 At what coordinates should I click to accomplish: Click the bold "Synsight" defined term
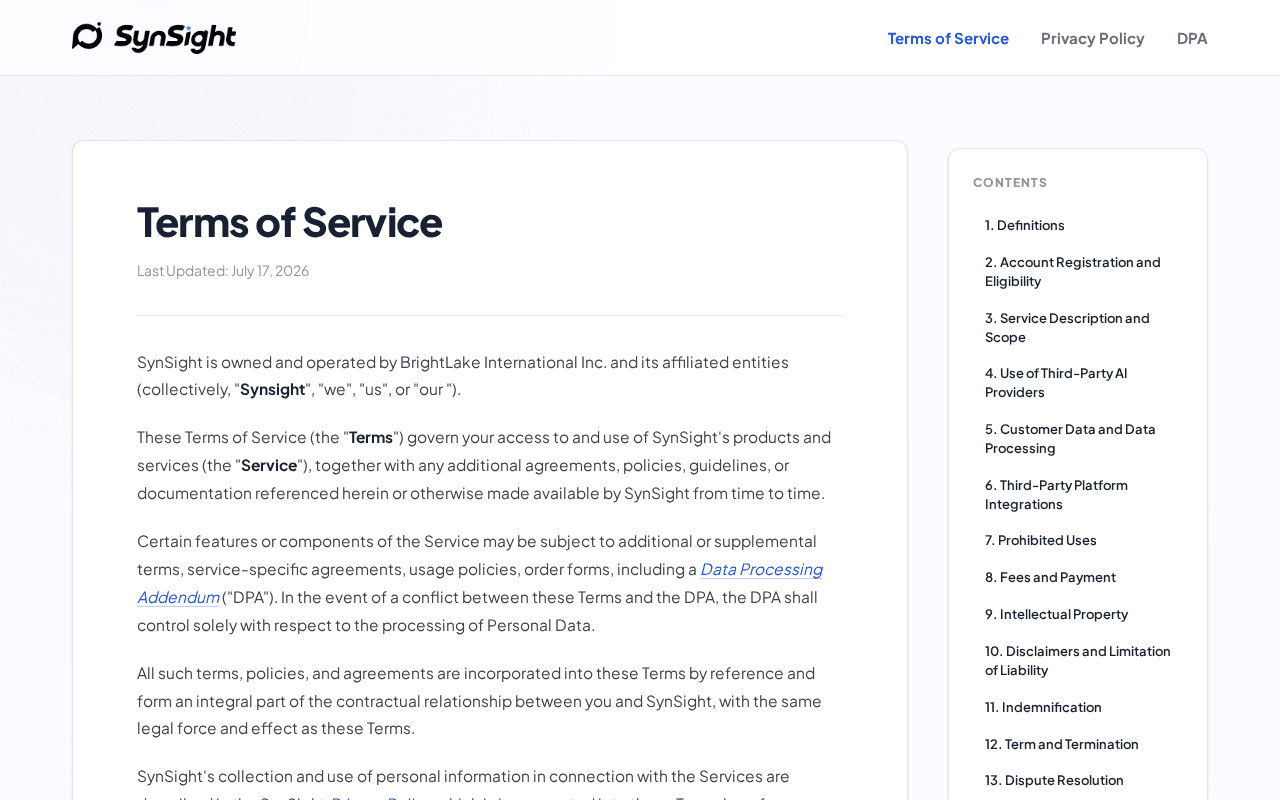272,389
